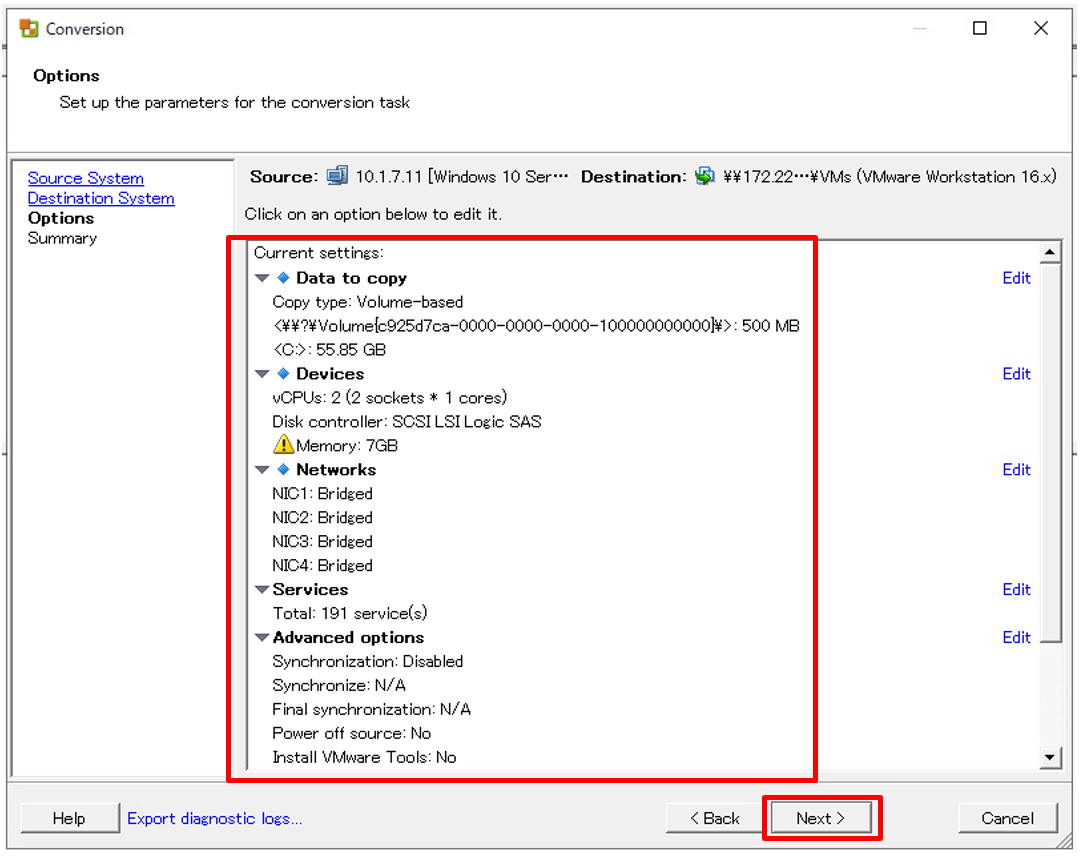This screenshot has height=856, width=1081.
Task: Select the Final synchronization: N/A row
Action: (x=372, y=709)
